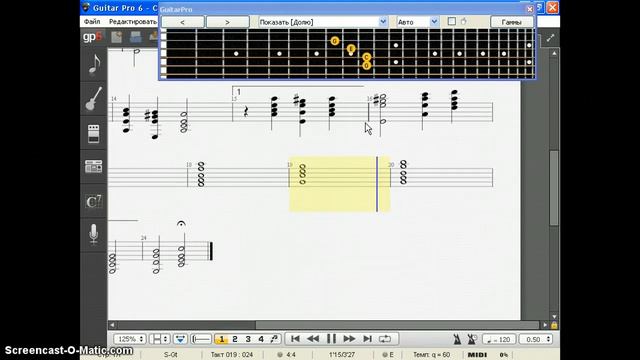Screen dimensions: 640x360
Task: Open the Sound effects pedal panel
Action: pos(94,133)
